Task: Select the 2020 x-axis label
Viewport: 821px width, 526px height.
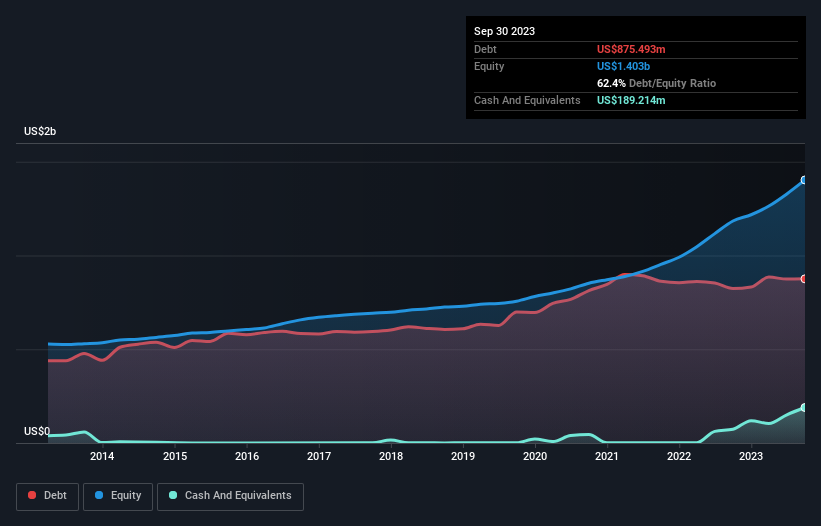Action: tap(535, 456)
